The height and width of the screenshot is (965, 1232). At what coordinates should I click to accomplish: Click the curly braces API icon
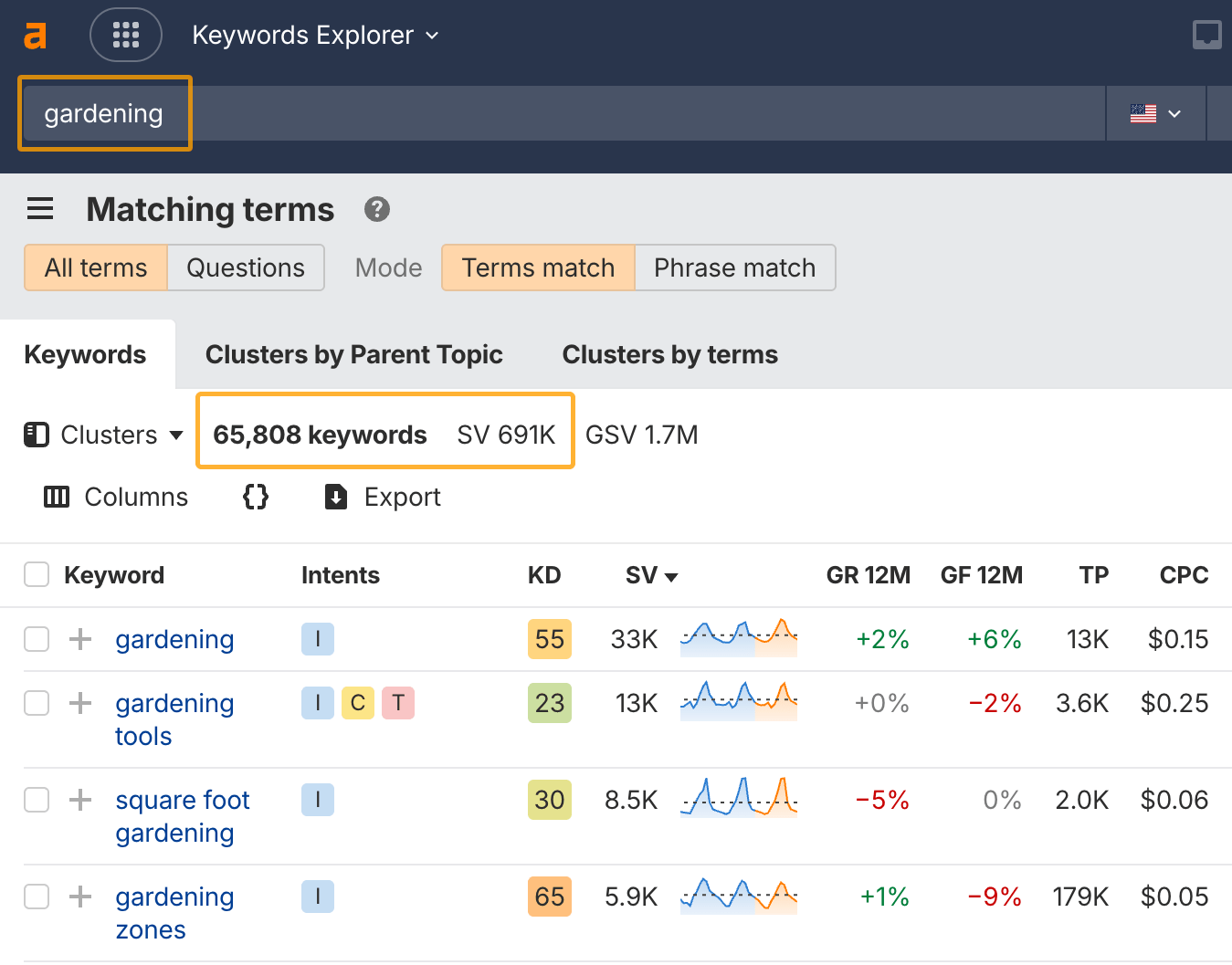pos(255,497)
